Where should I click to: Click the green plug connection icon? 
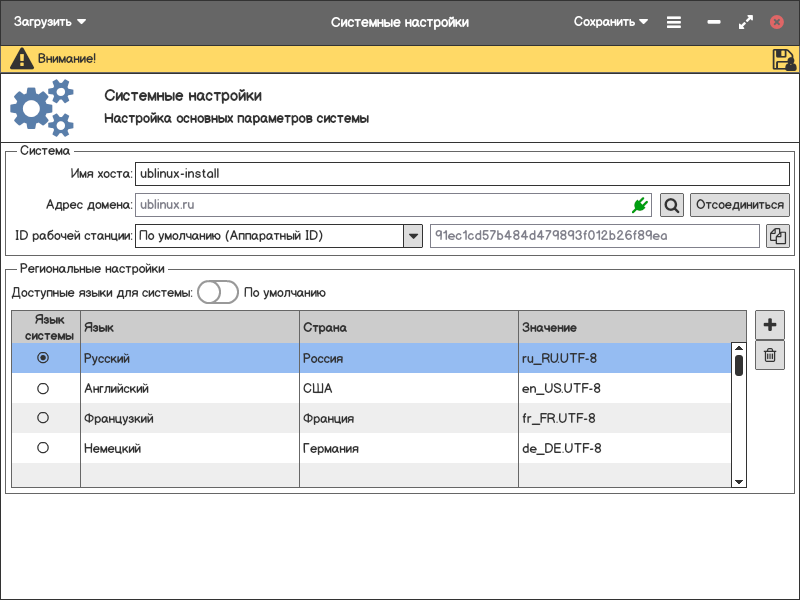[x=640, y=205]
